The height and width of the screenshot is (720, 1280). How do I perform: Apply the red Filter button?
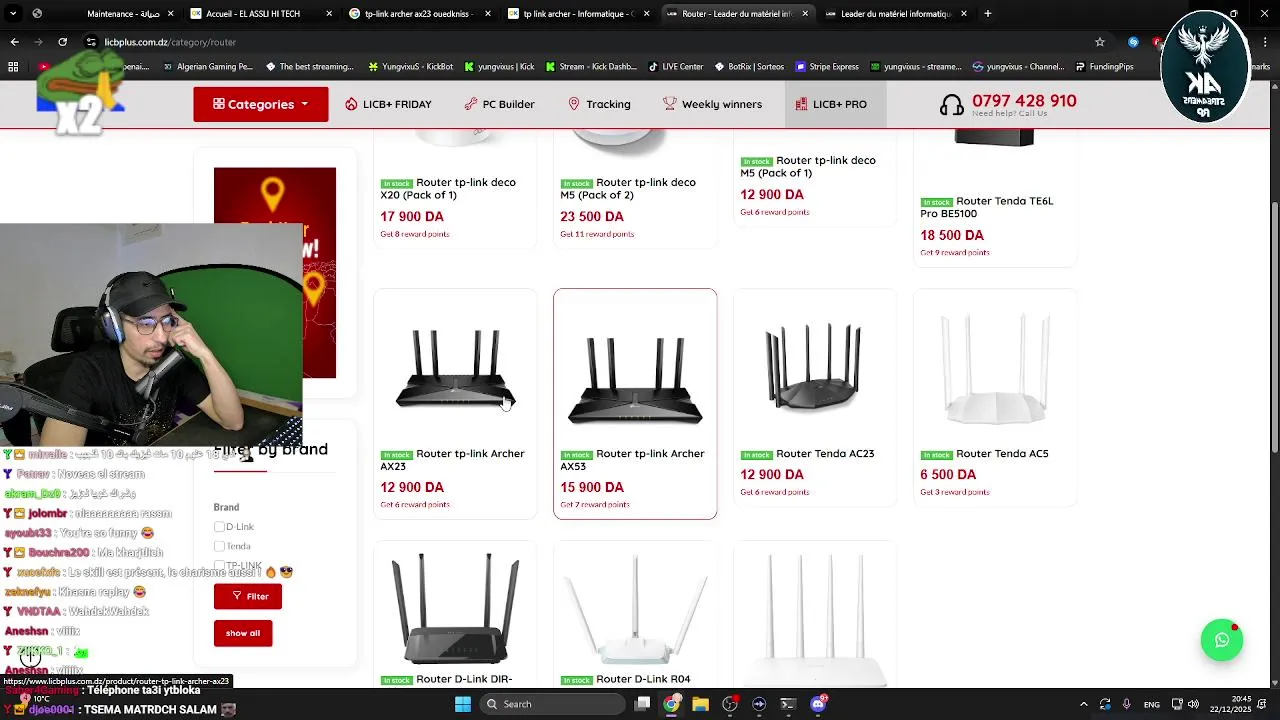pyautogui.click(x=248, y=596)
